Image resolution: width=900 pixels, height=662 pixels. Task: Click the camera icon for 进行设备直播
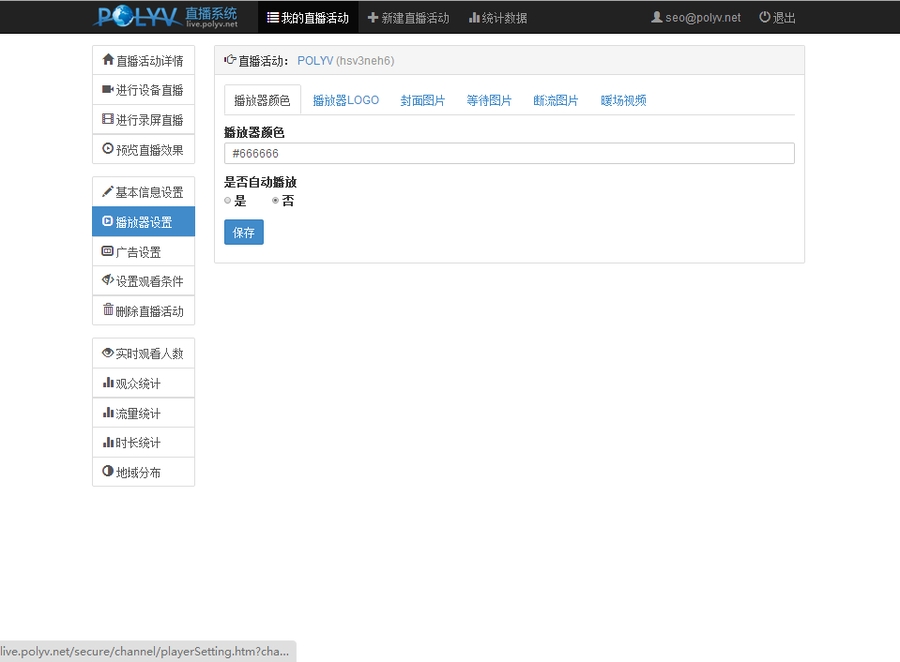108,90
